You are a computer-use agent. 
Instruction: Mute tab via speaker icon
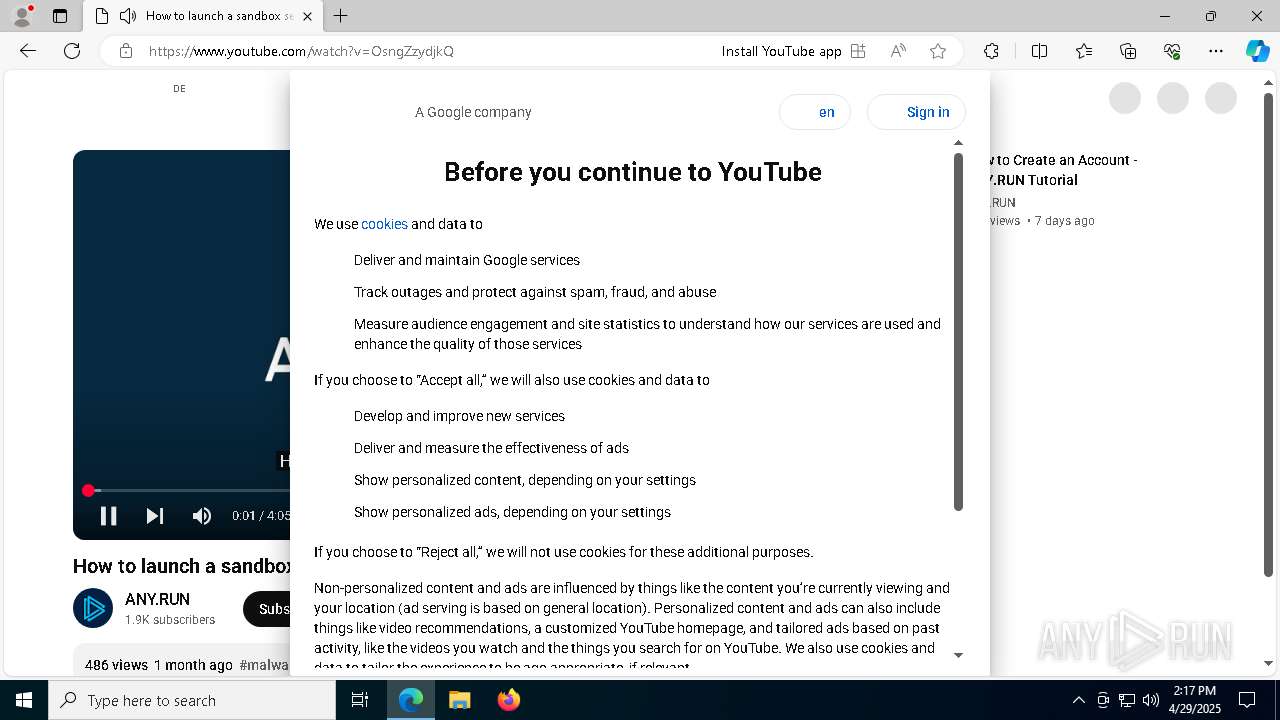point(128,16)
